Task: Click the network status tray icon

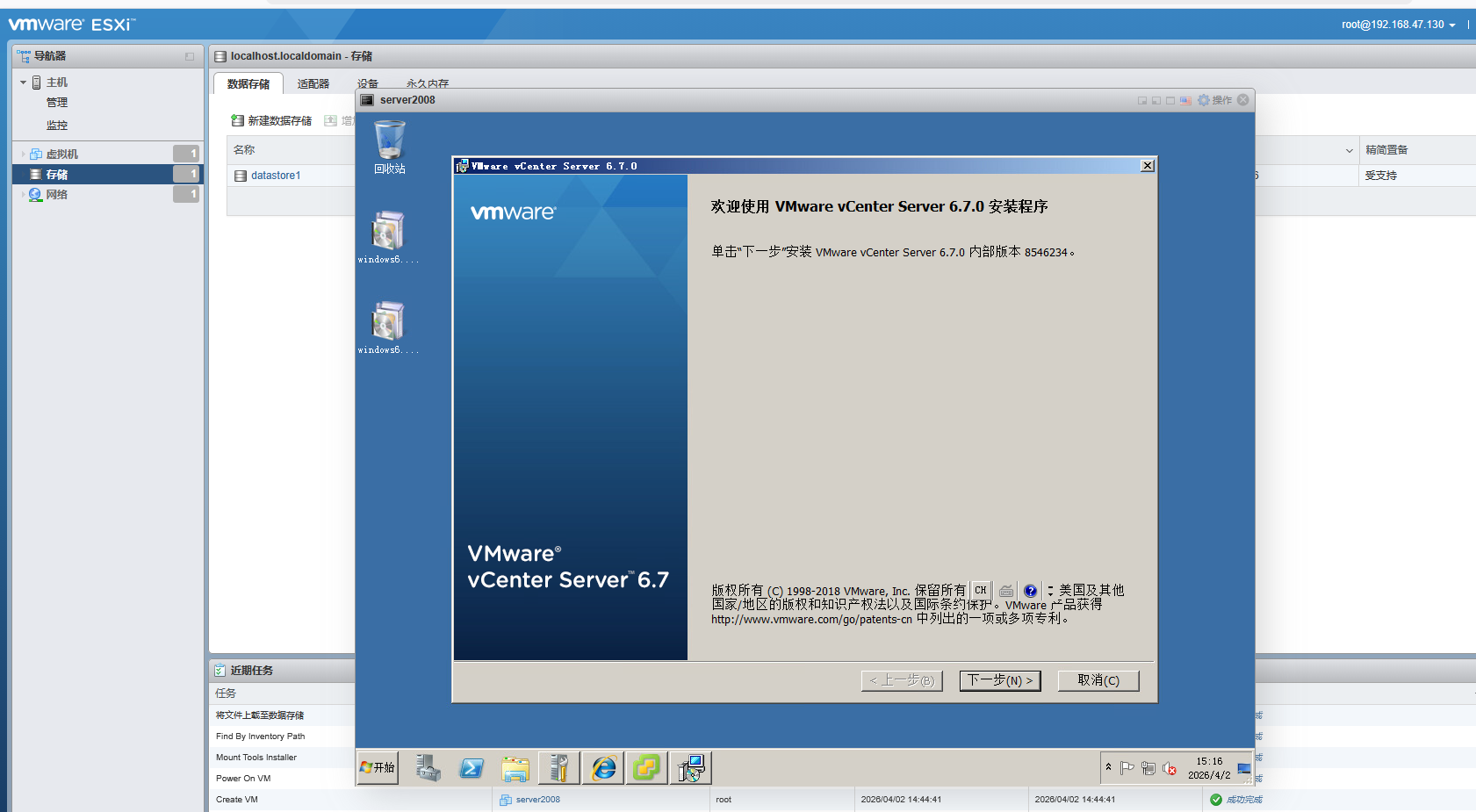Action: click(x=1148, y=768)
